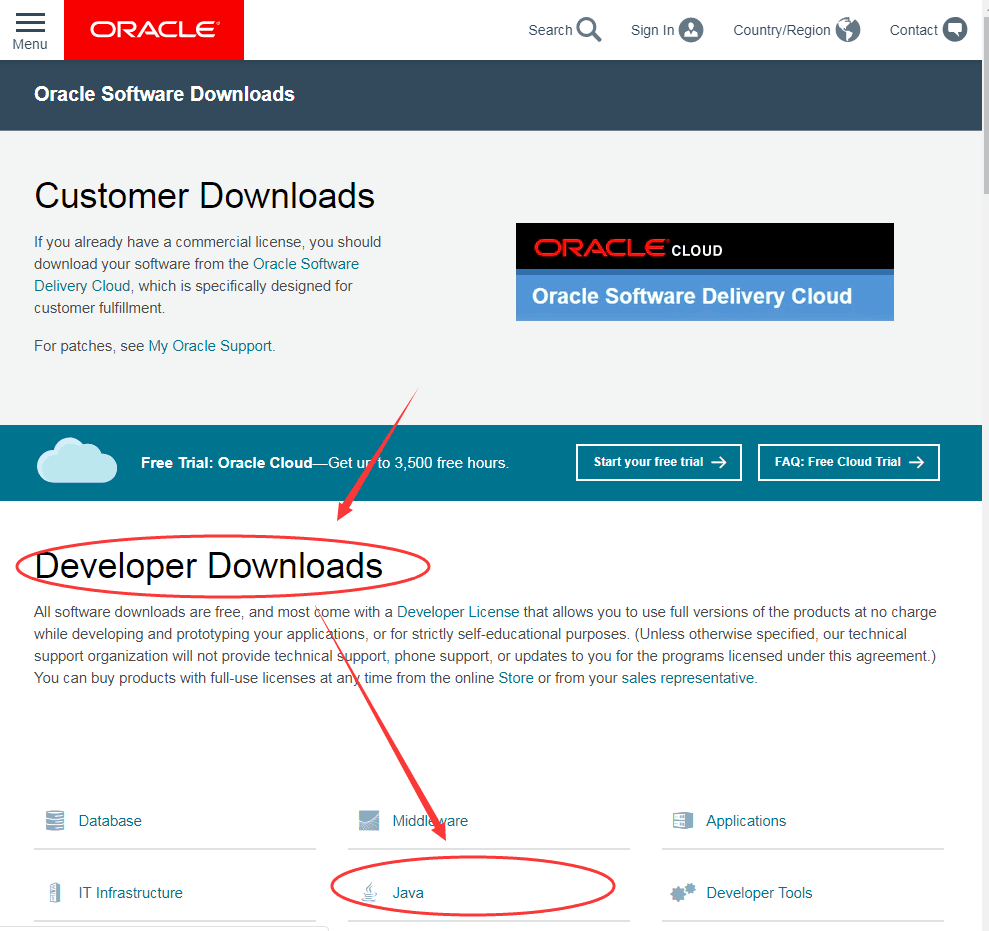Open the Middleware downloads link
The width and height of the screenshot is (989, 931).
pyautogui.click(x=430, y=821)
